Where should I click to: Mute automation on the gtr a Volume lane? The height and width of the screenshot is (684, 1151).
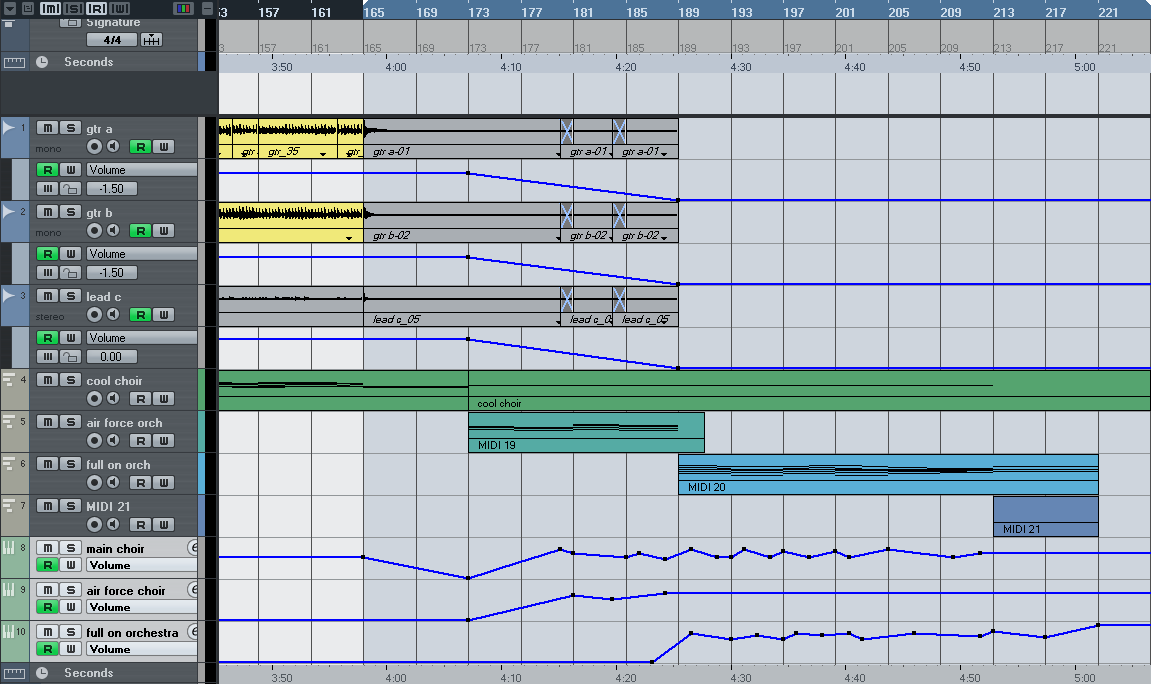(x=48, y=189)
